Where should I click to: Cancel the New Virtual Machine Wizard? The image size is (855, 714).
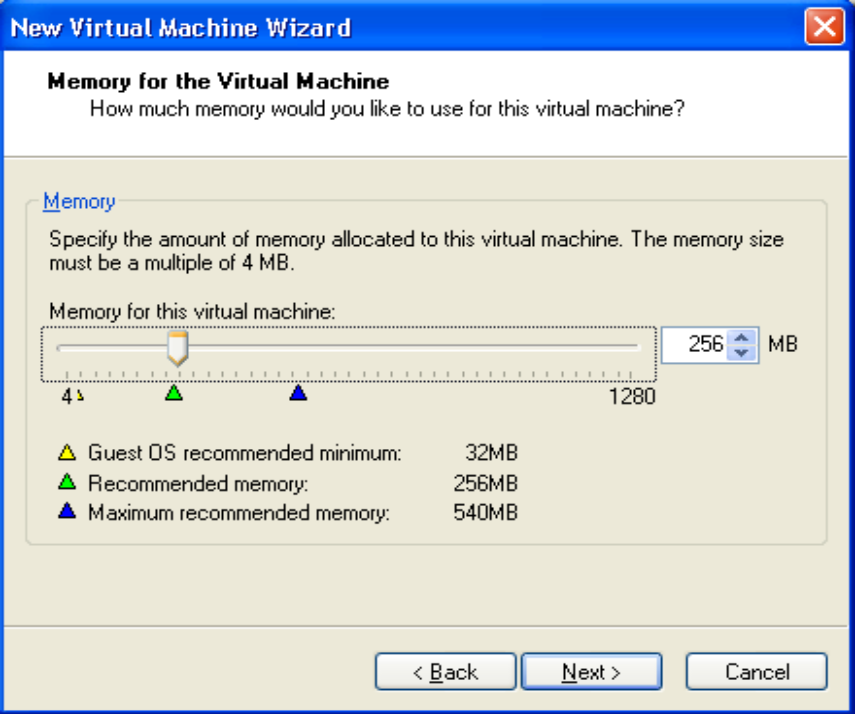point(756,672)
